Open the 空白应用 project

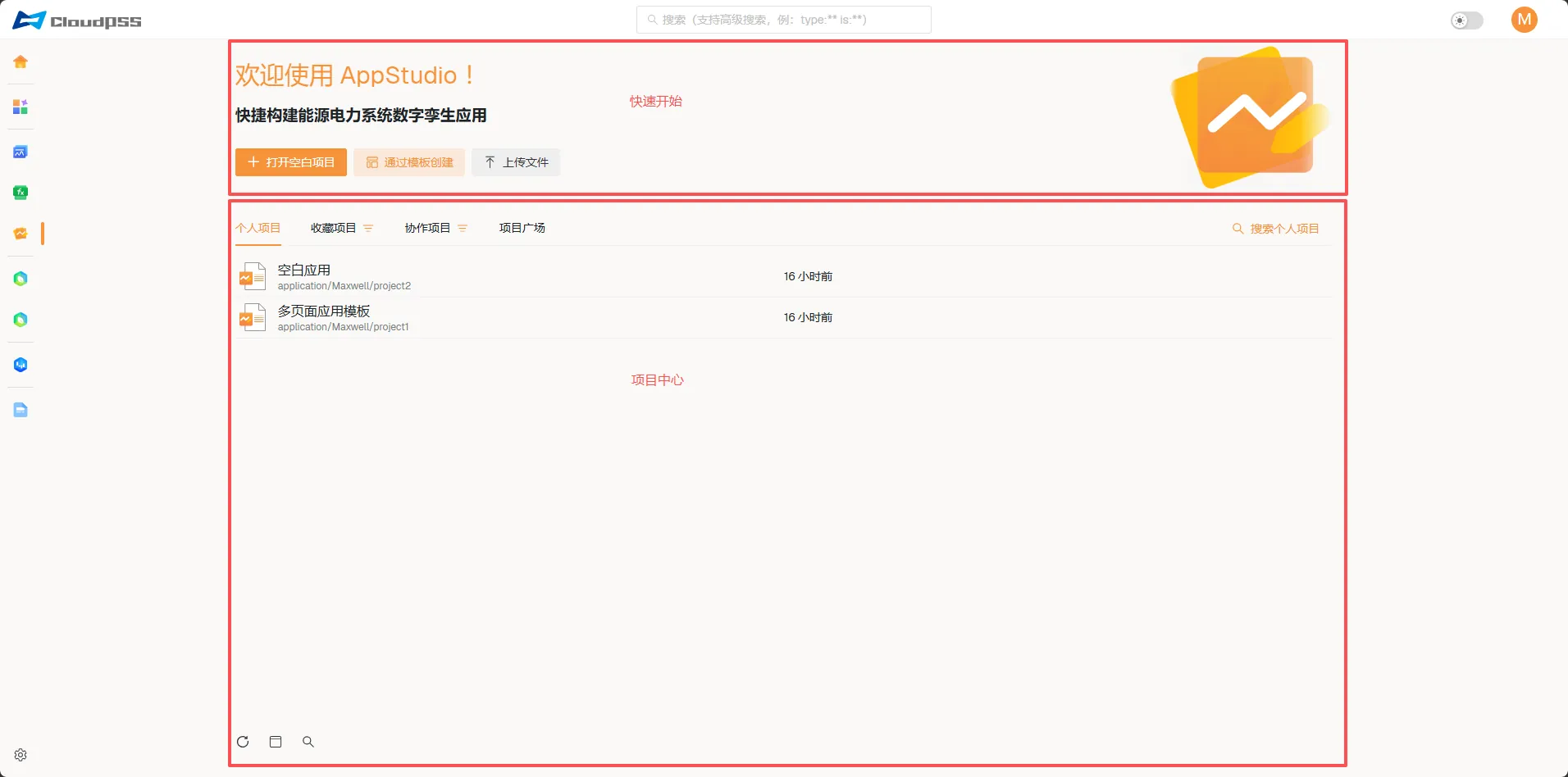304,270
